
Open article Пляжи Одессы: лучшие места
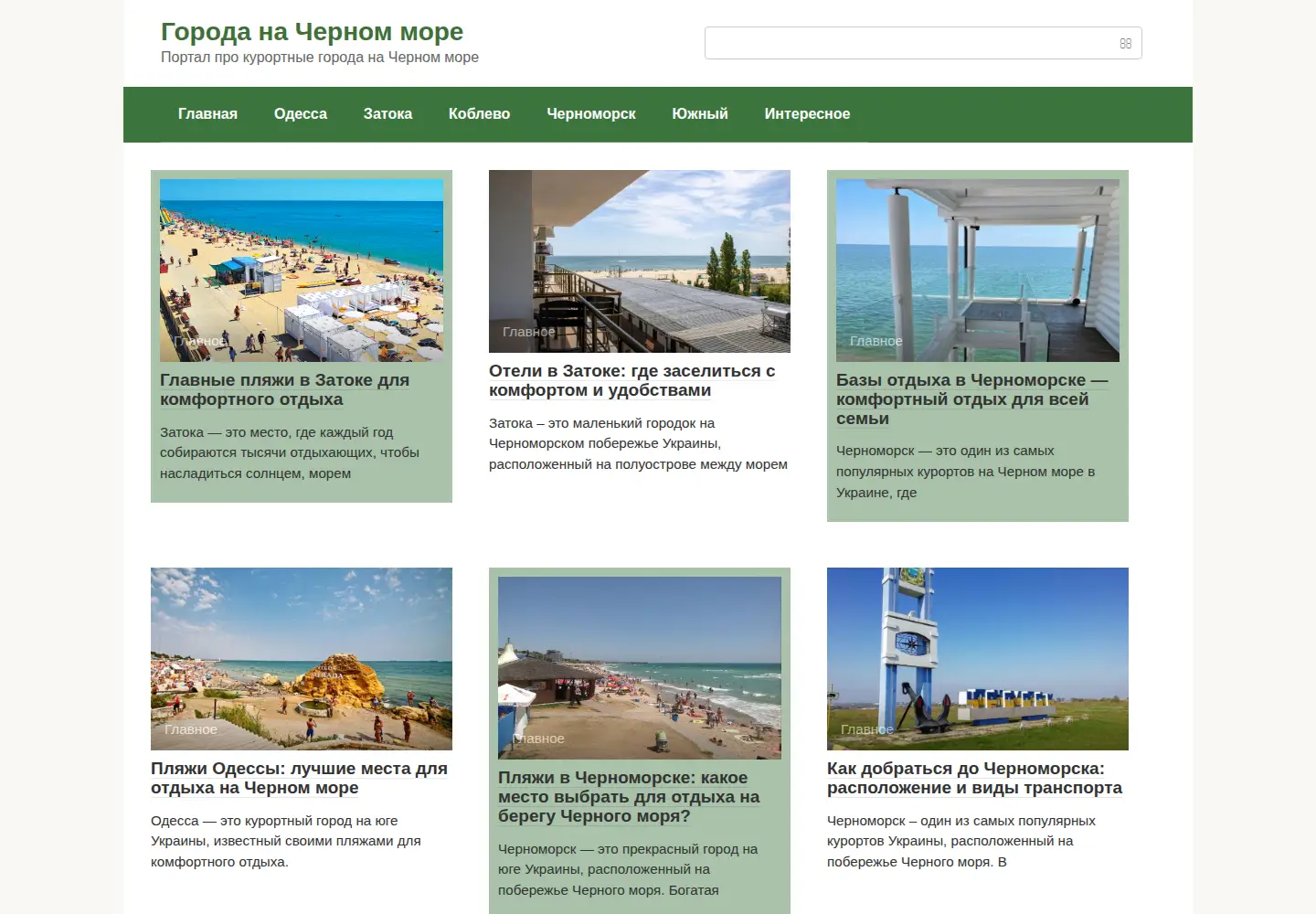point(299,778)
